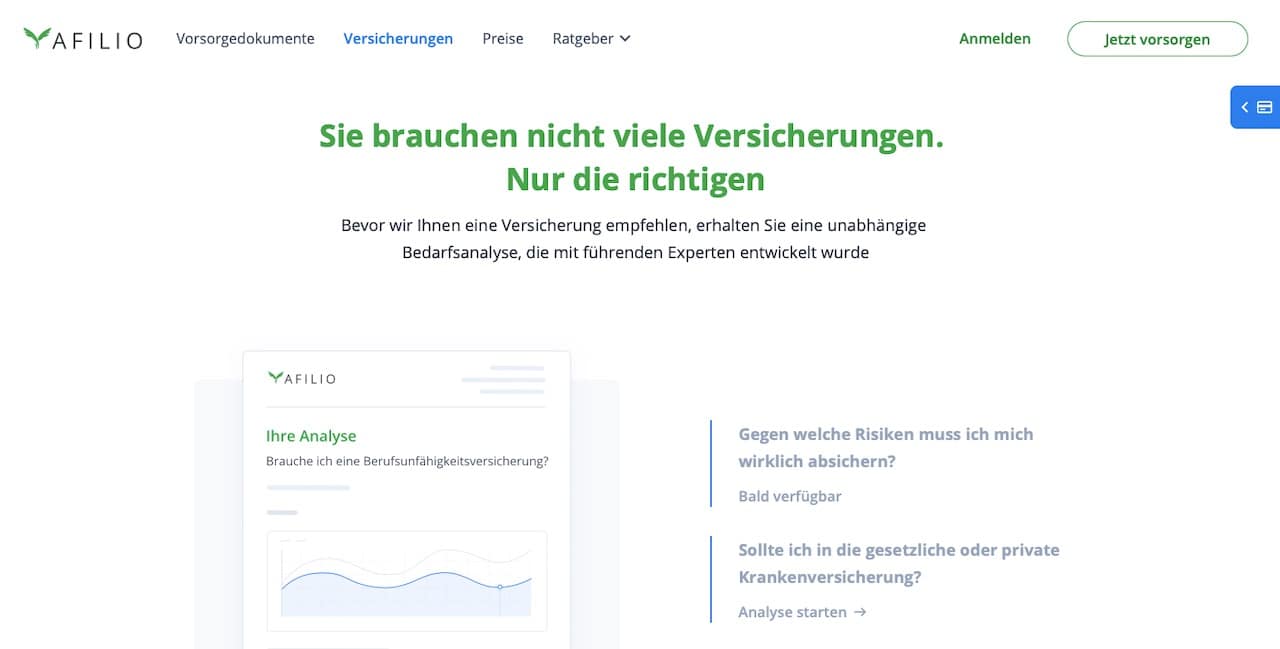Click the "Bald verfügbar" label
The width and height of the screenshot is (1280, 649).
(790, 496)
